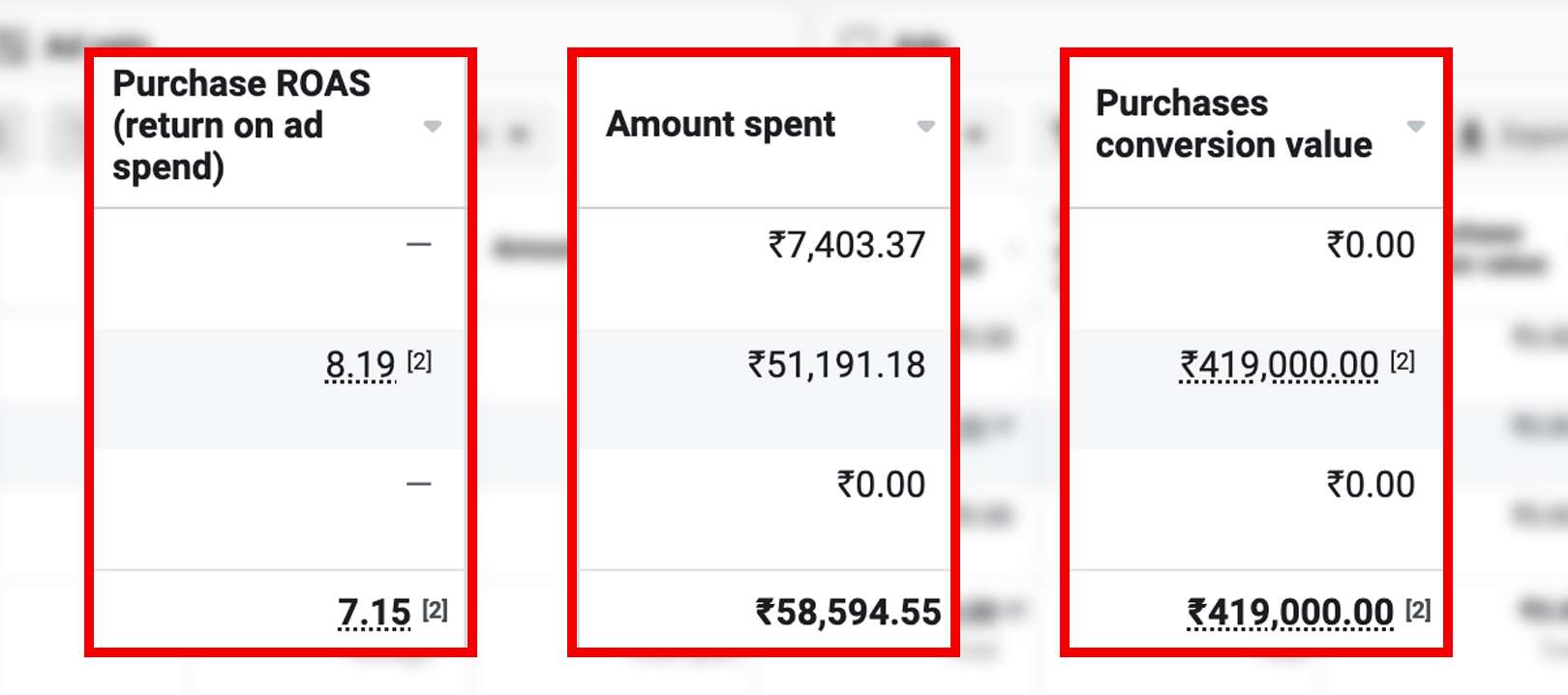The width and height of the screenshot is (1568, 695).
Task: Click the 8.19 ROAS value
Action: click(360, 365)
